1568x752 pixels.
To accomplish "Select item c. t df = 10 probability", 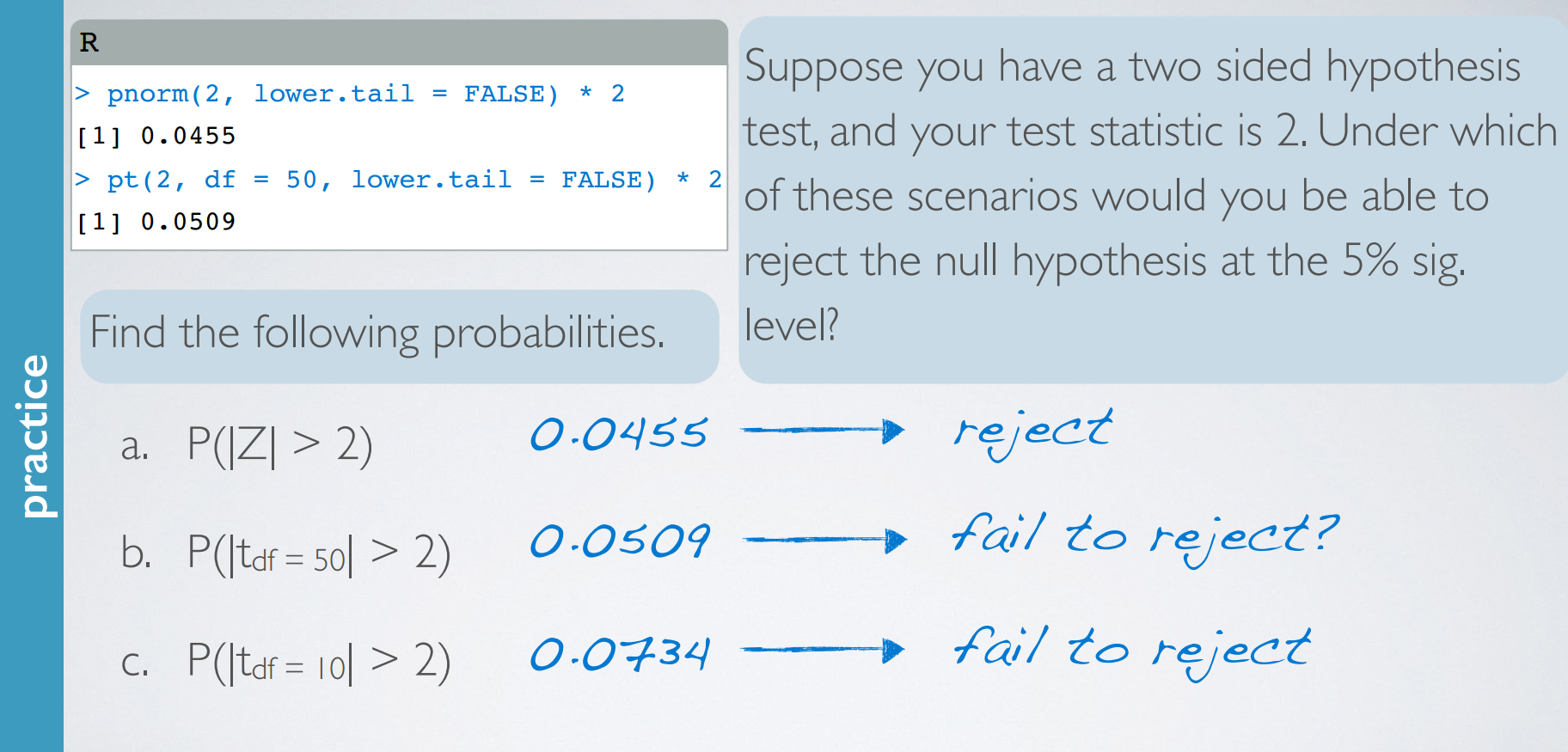I will point(285,663).
